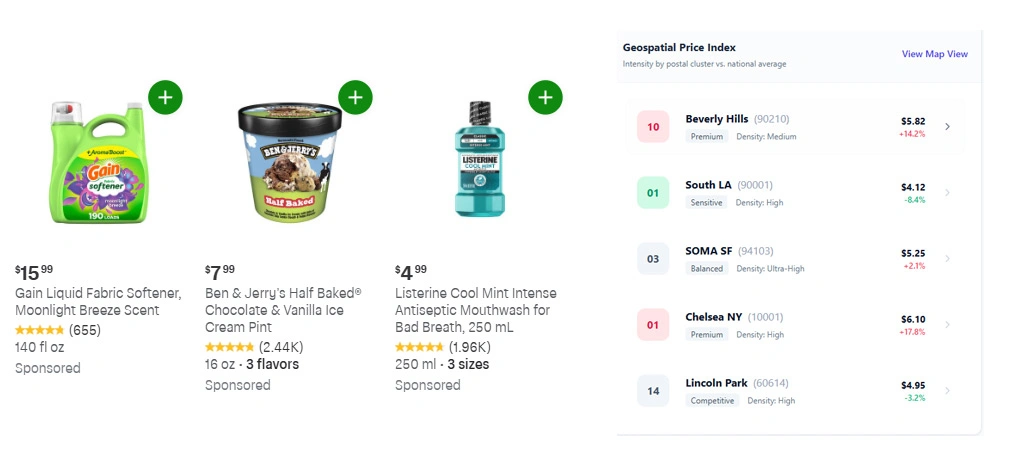Click Ben & Jerry's star rating
1026x466 pixels.
pos(229,347)
